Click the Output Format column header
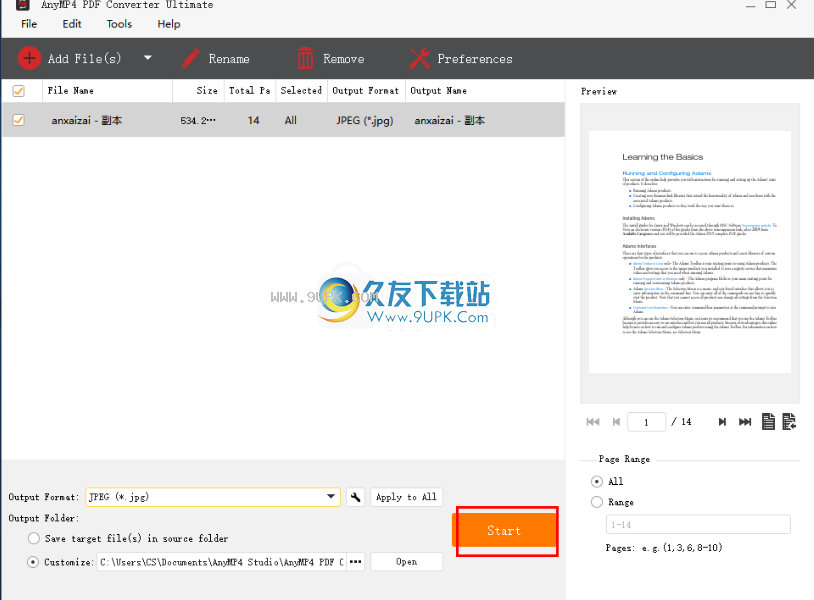Screen dimensions: 814x600 pos(366,90)
